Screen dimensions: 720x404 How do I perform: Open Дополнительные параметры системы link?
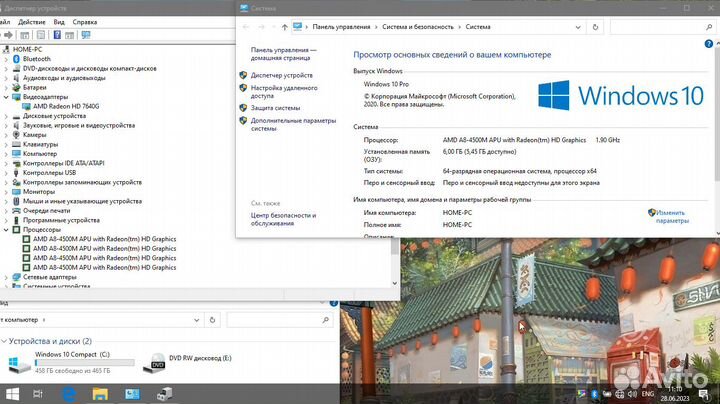293,124
